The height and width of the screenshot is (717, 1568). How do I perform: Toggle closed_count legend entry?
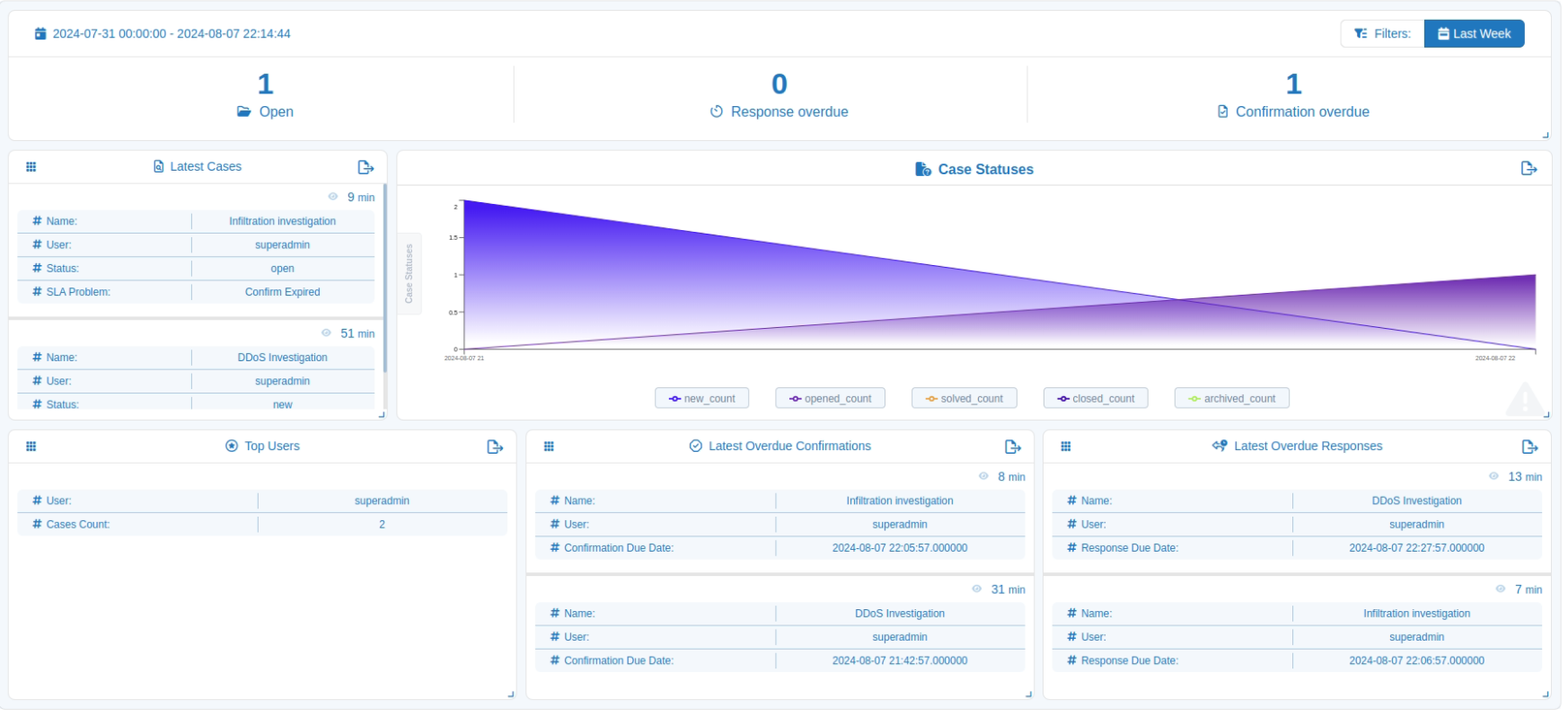coord(1095,399)
